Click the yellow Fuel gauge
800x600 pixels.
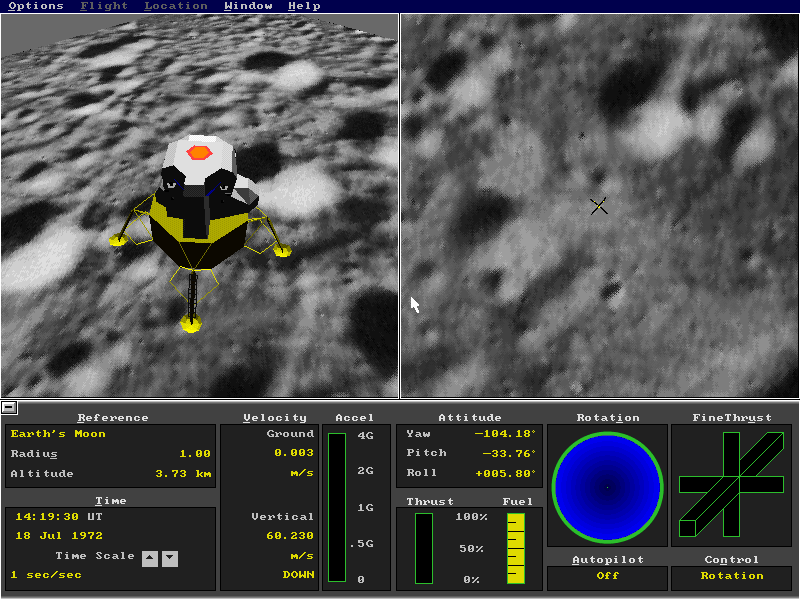click(516, 548)
